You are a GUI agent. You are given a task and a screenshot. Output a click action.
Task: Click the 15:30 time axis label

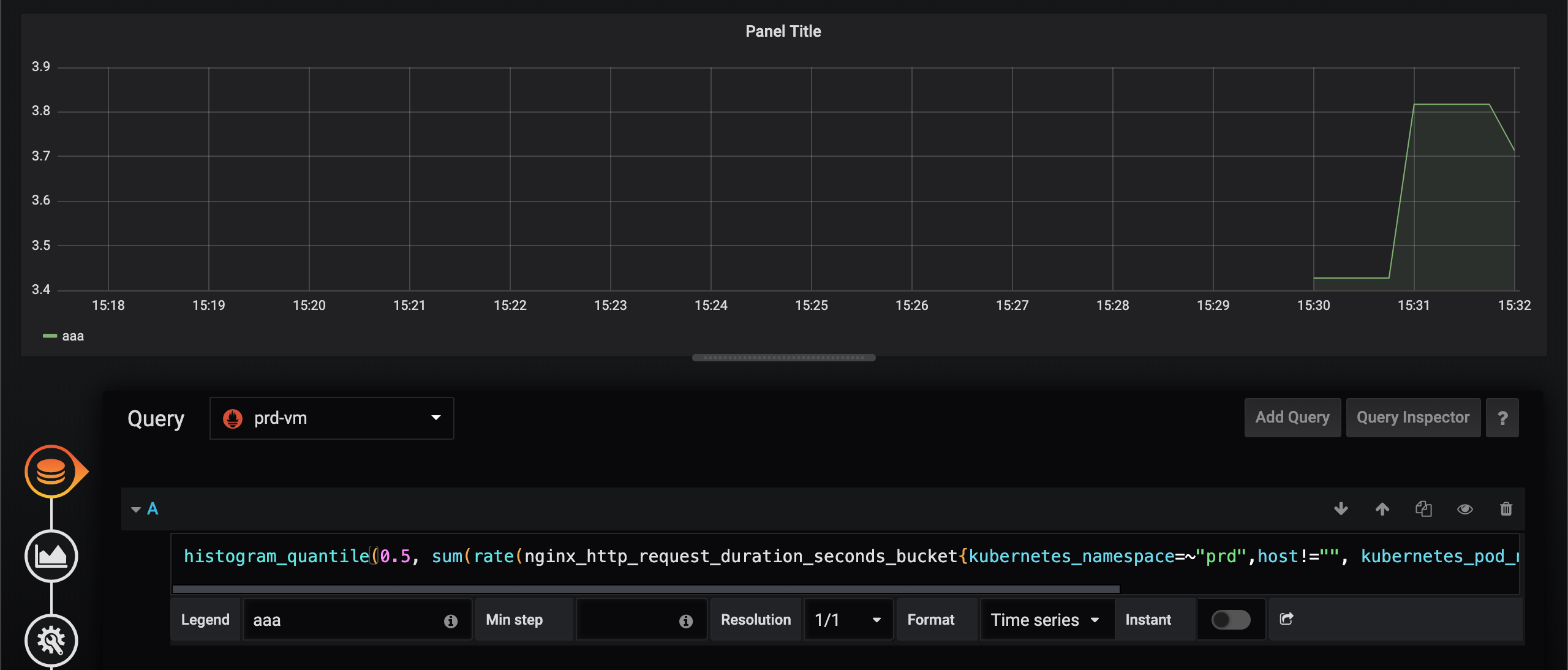pos(1313,305)
